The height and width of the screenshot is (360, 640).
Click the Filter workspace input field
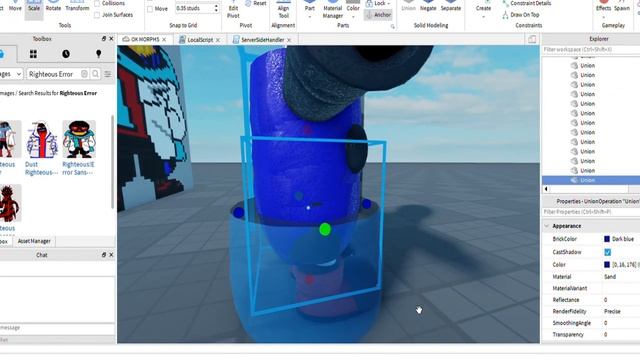click(x=591, y=49)
